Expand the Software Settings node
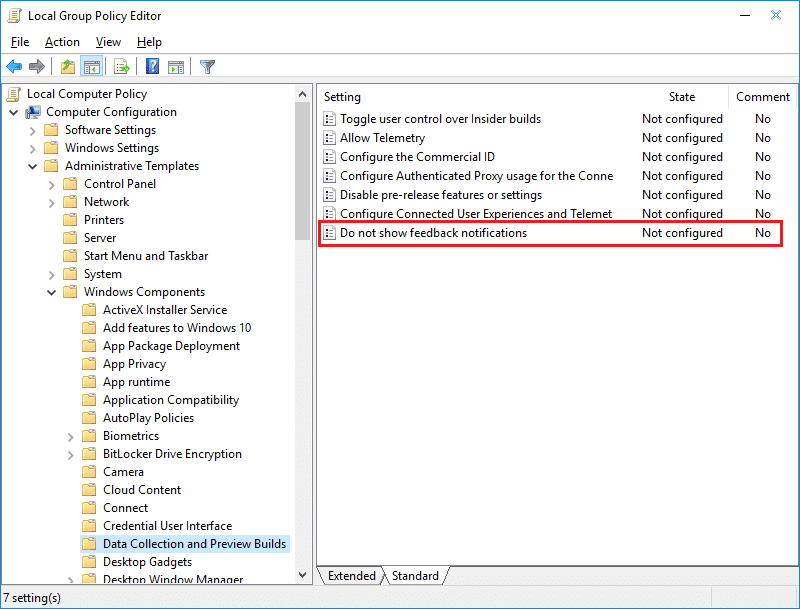The image size is (800, 609). pos(33,131)
